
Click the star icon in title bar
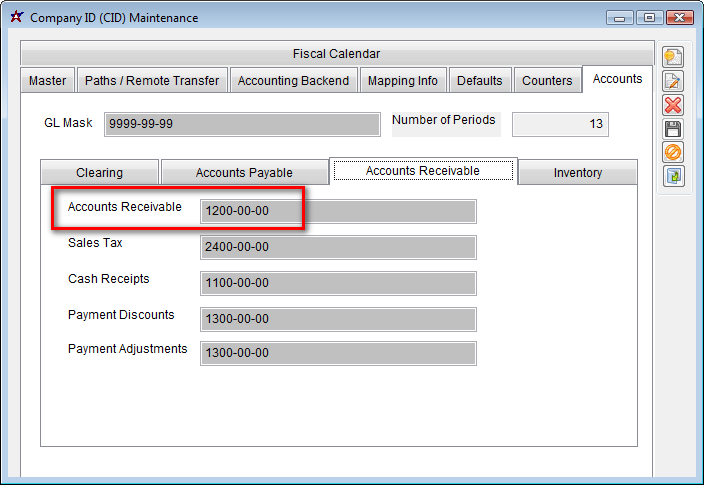pyautogui.click(x=16, y=17)
